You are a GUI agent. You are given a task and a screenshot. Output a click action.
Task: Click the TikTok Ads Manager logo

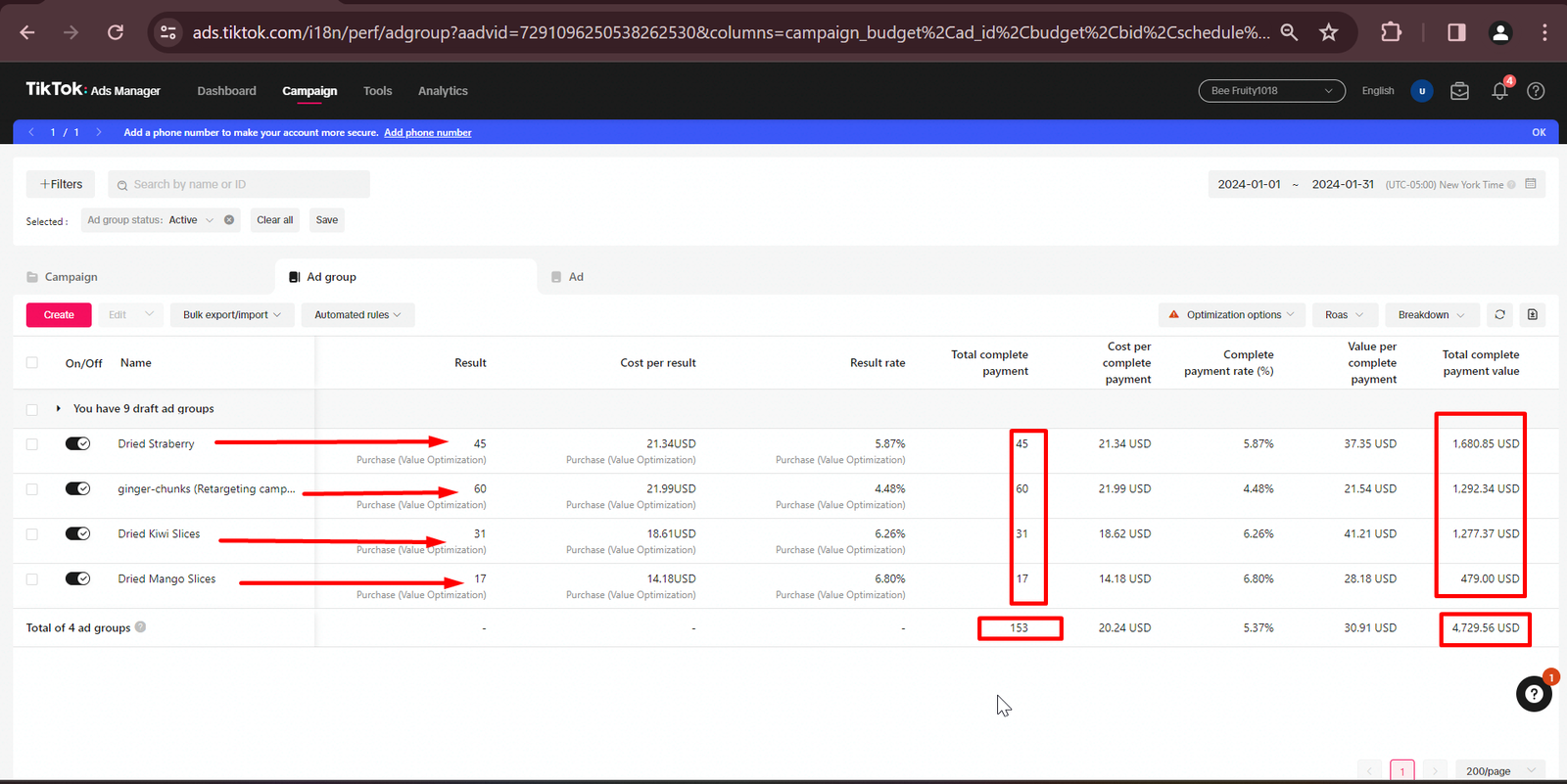click(x=93, y=90)
